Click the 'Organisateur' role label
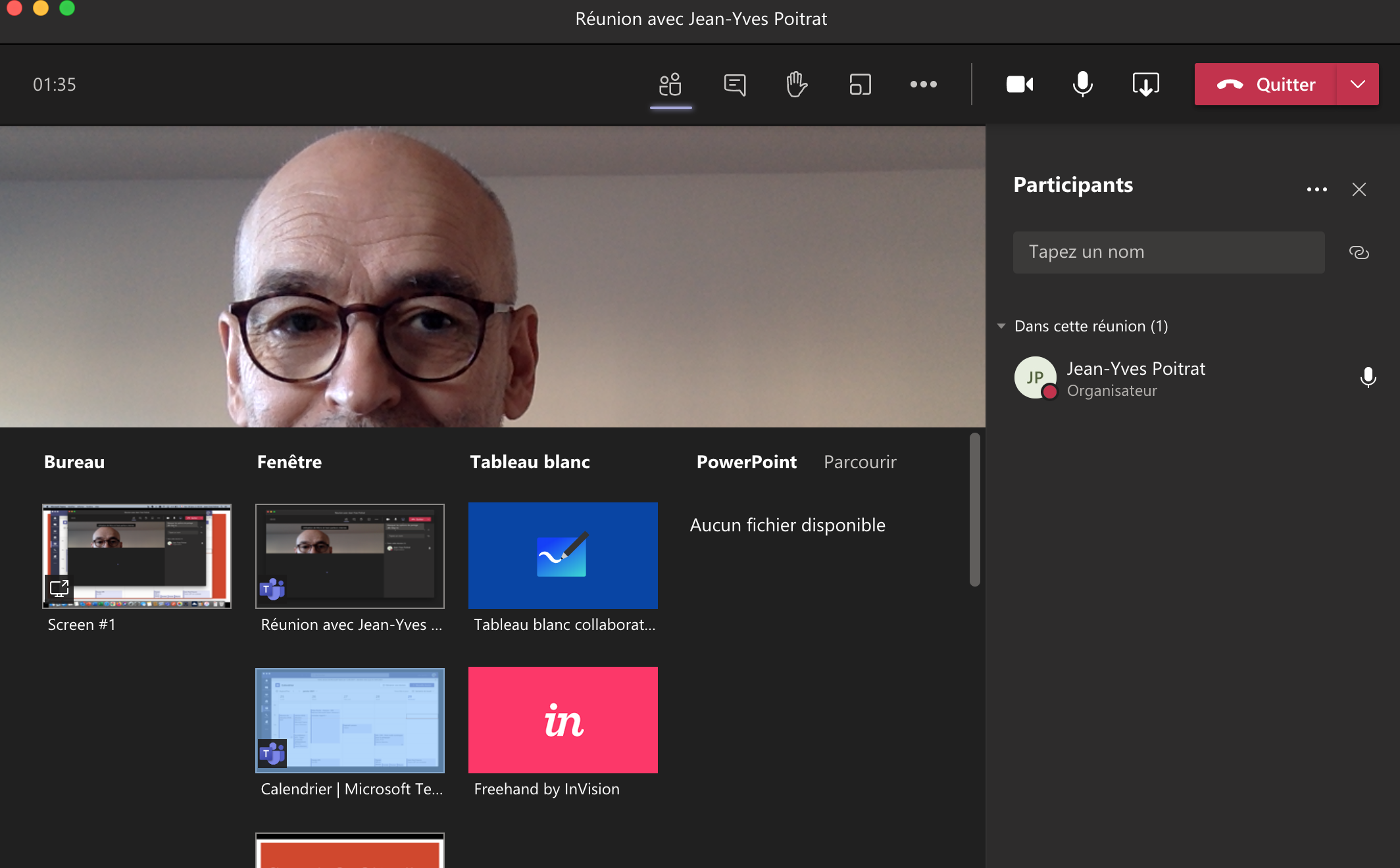Viewport: 1400px width, 868px height. click(1112, 391)
